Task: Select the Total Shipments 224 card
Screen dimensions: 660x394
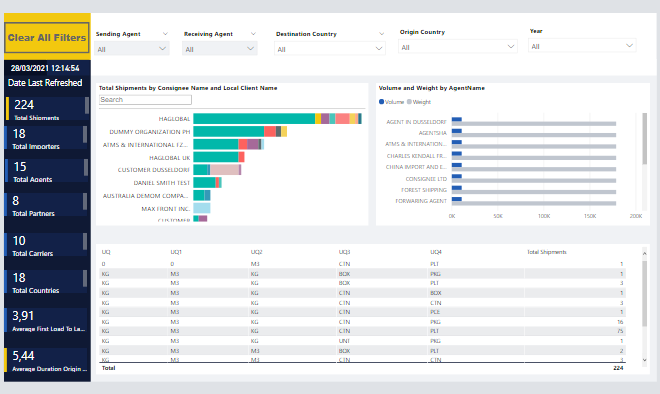Action: (x=47, y=109)
